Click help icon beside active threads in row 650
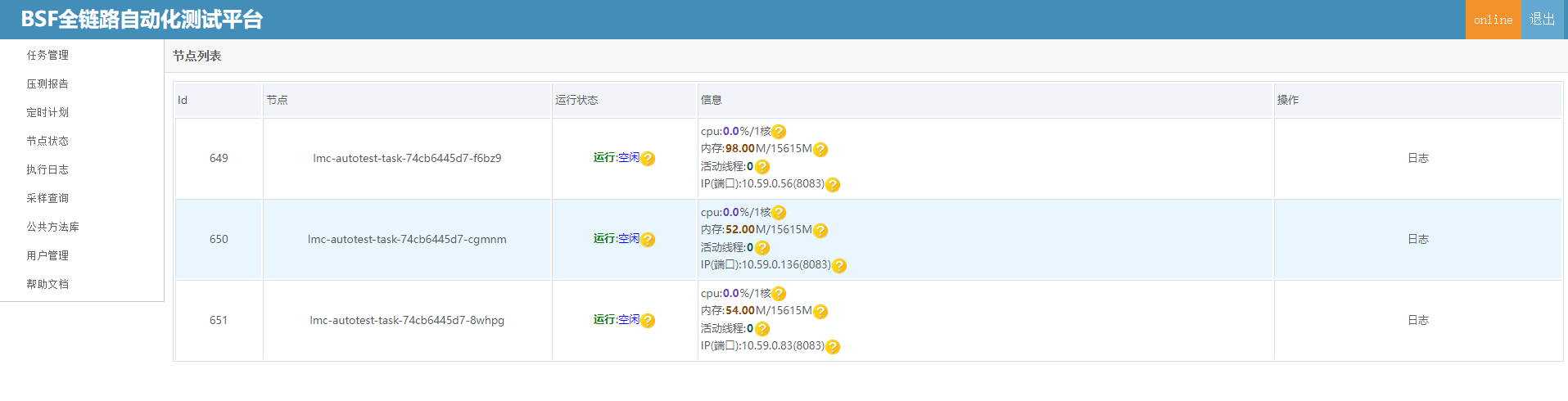Screen dimensions: 1568x401 tap(762, 248)
